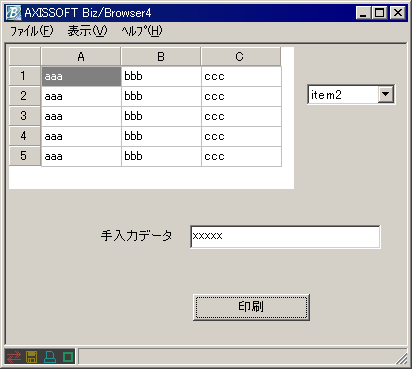Image resolution: width=412 pixels, height=369 pixels.
Task: Click the yellow floppy disk status icon
Action: [32, 357]
